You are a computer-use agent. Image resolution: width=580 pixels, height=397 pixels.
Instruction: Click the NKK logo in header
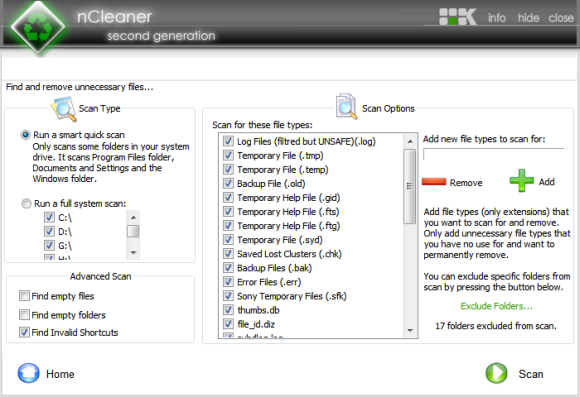coord(458,17)
